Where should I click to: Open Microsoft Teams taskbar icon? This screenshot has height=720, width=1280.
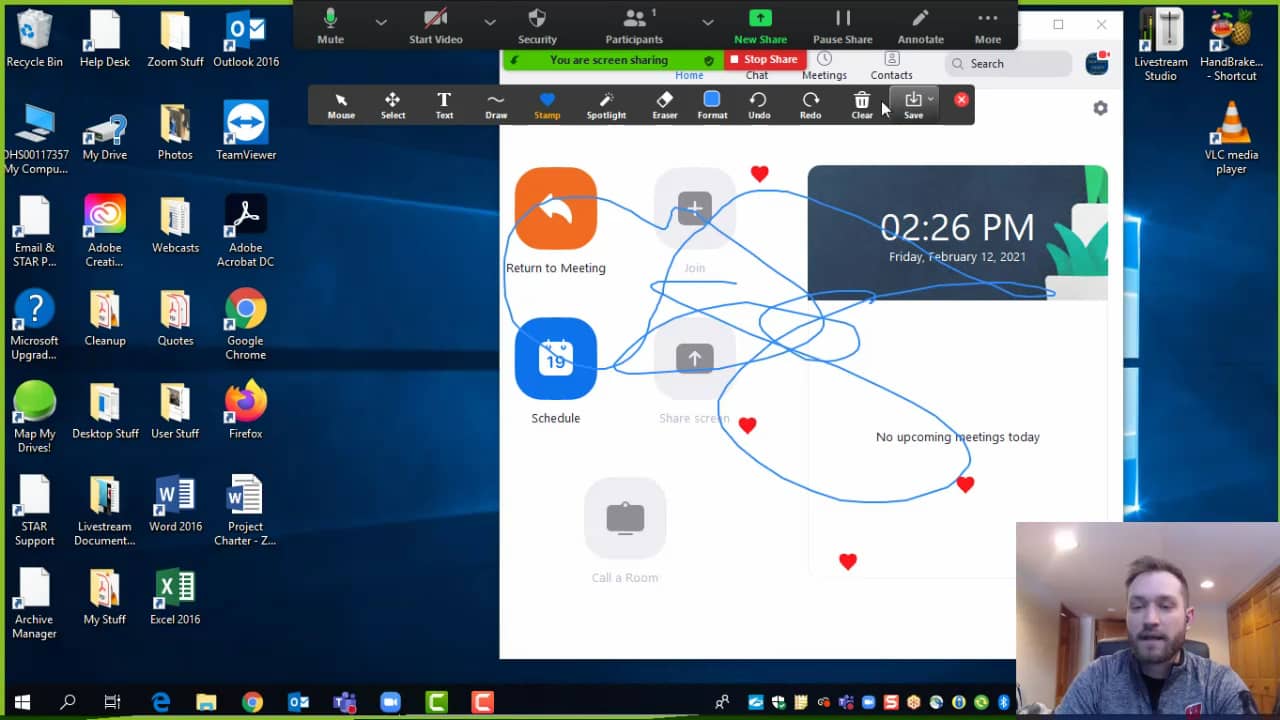(x=344, y=702)
